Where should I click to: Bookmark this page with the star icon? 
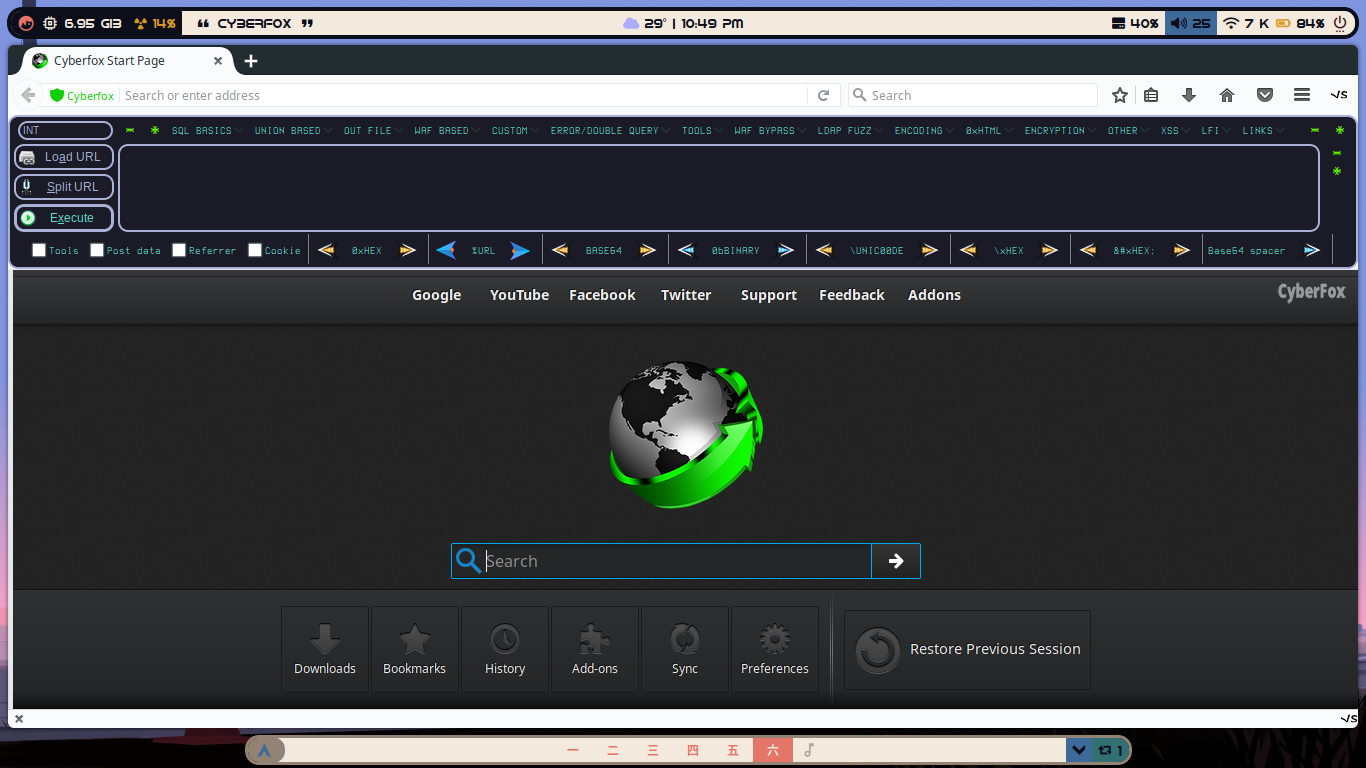coord(1120,95)
